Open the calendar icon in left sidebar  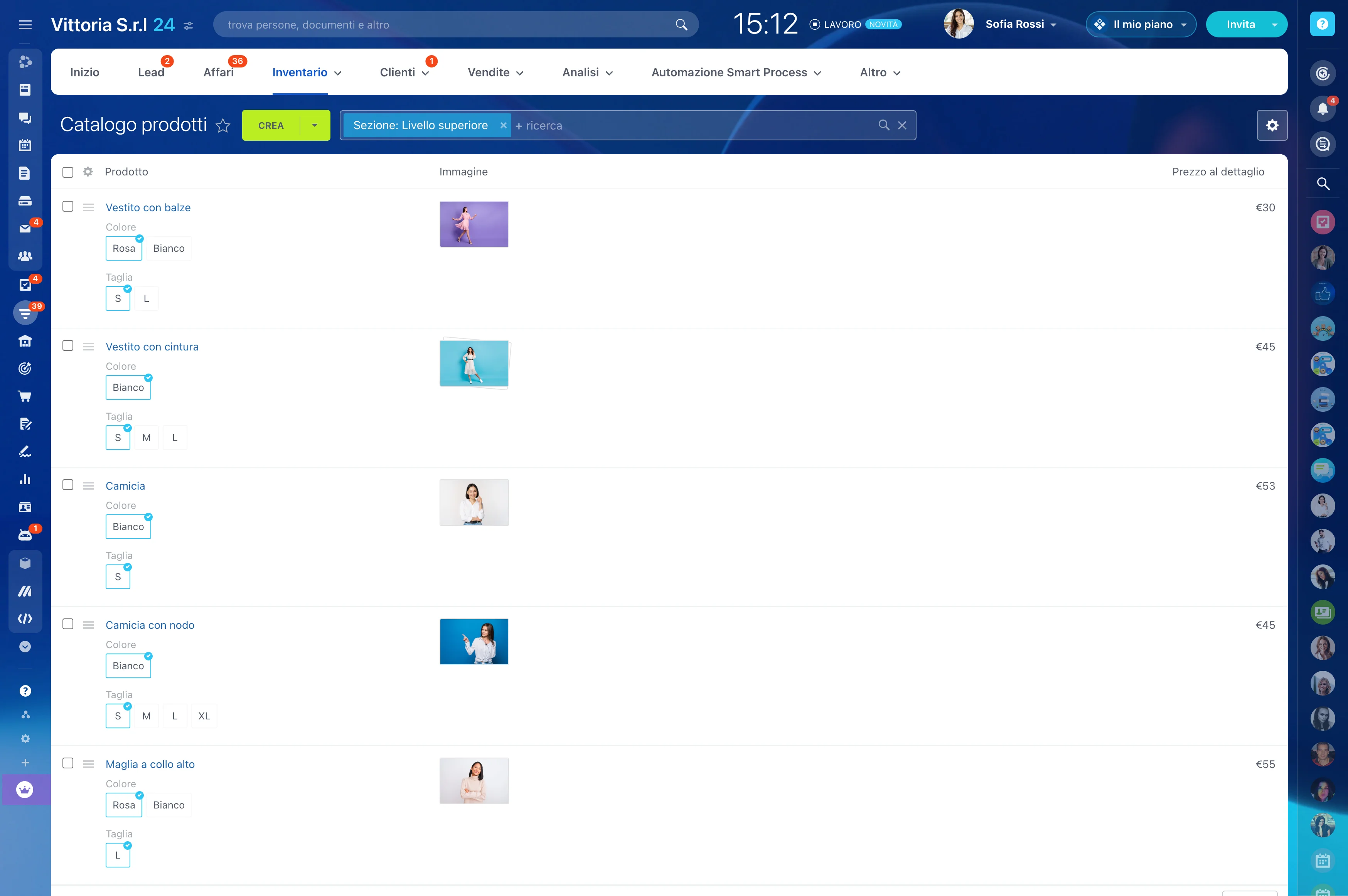tap(25, 145)
